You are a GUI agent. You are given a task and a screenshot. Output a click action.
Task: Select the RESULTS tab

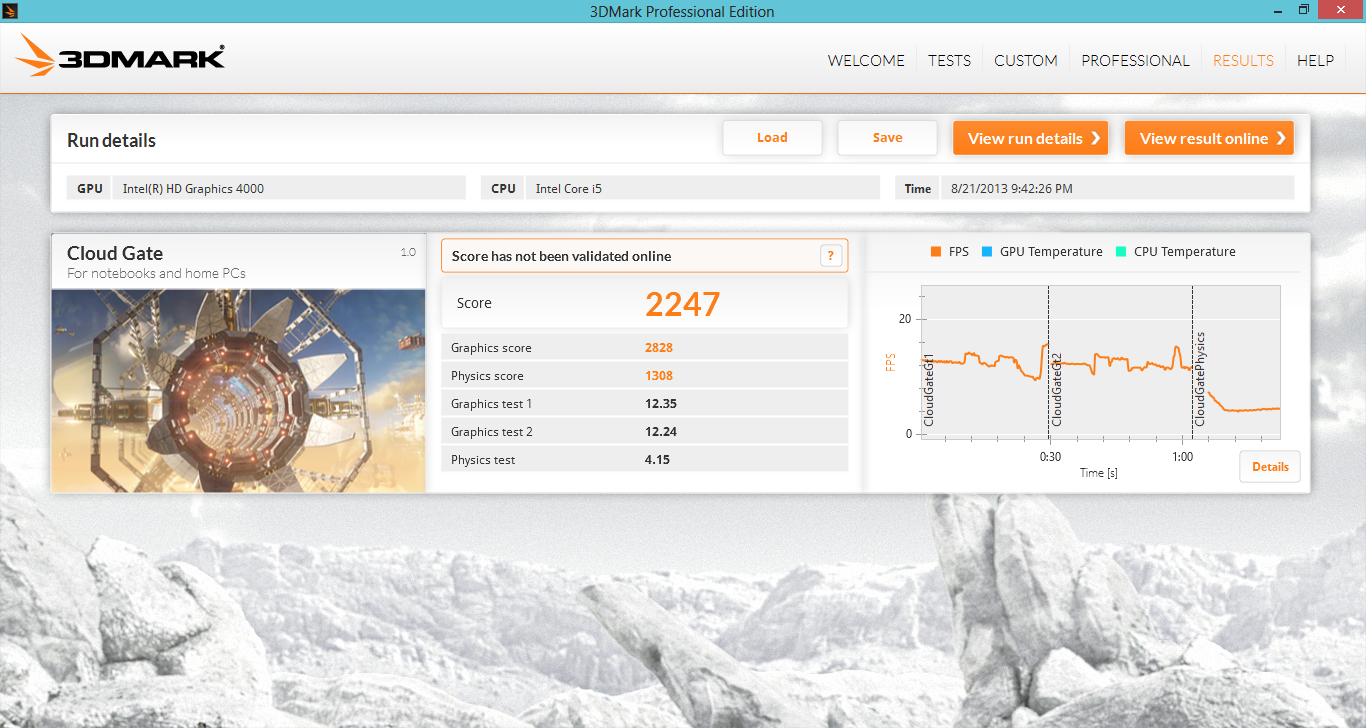(1243, 60)
